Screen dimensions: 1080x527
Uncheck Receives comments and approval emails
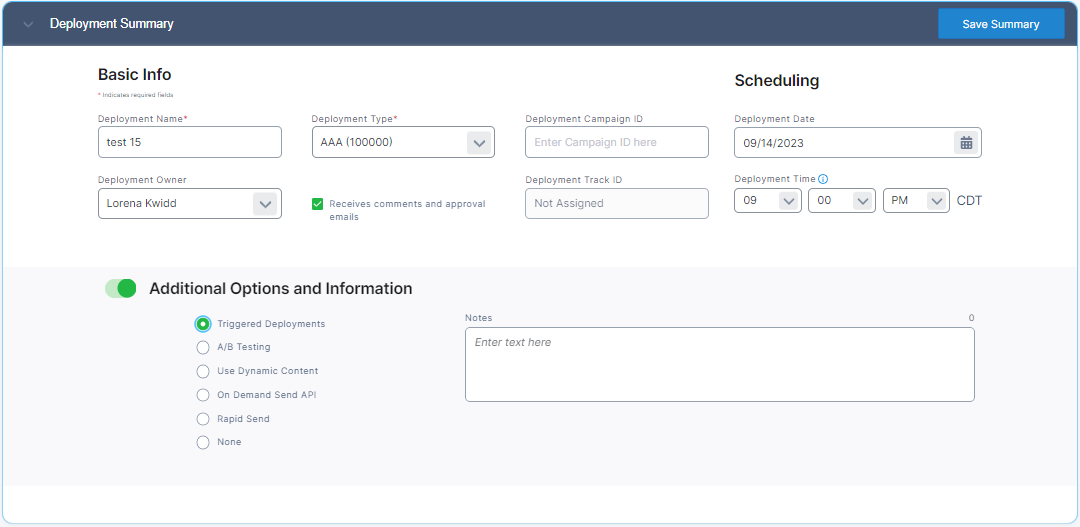click(x=318, y=204)
